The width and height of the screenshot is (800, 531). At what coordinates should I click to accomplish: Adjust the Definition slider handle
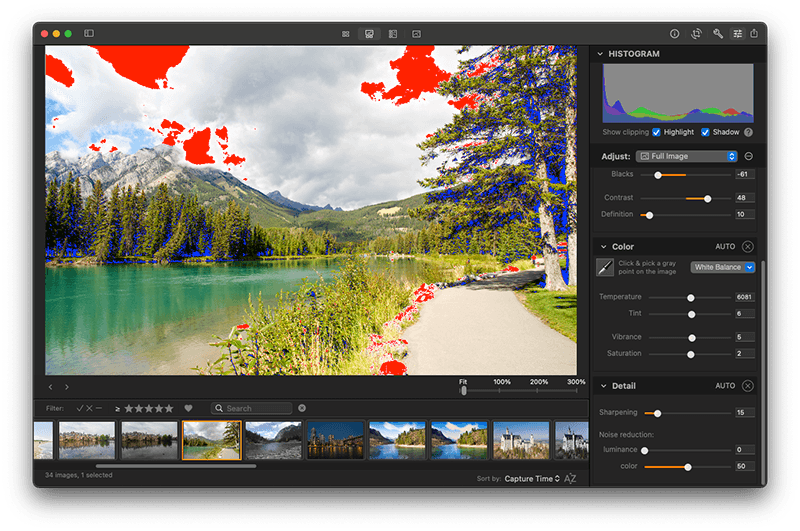(649, 215)
